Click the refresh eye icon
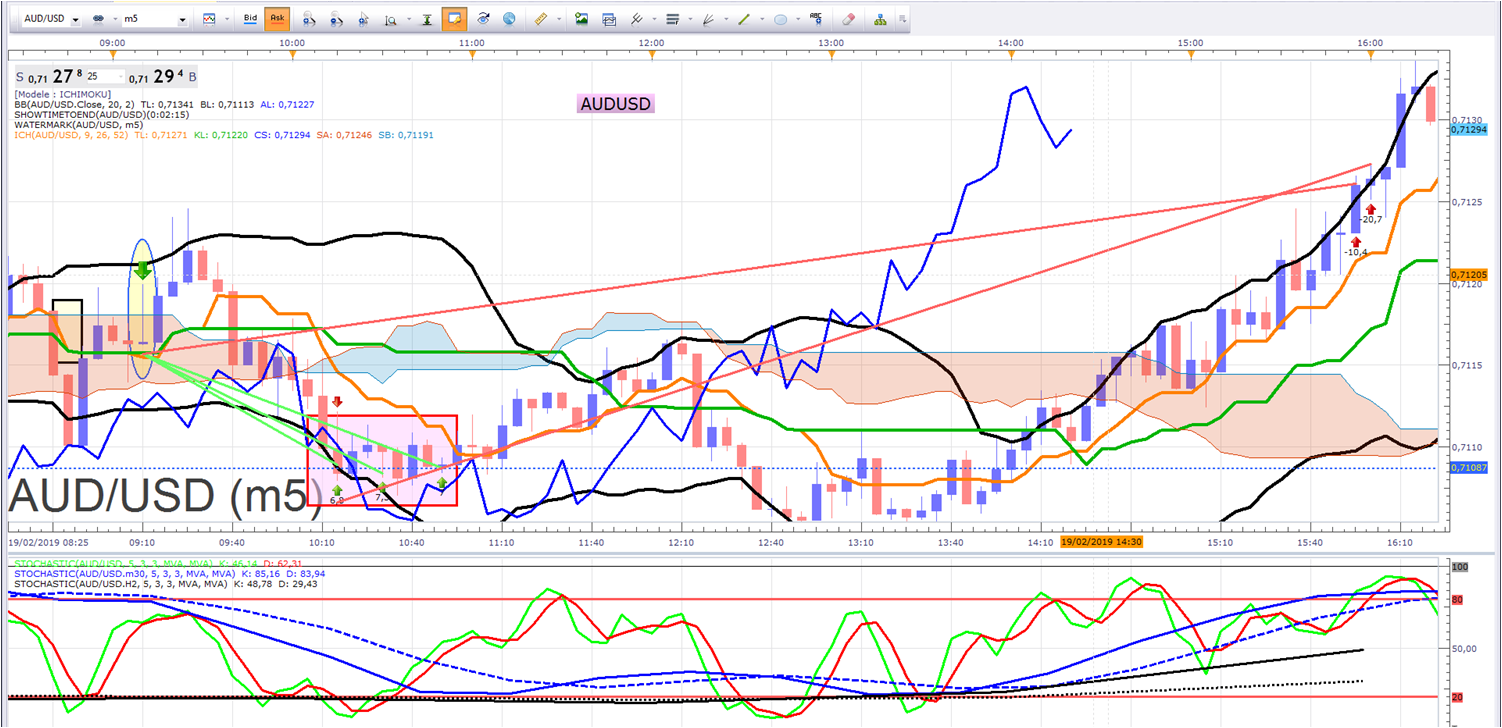The image size is (1502, 728). tap(484, 19)
